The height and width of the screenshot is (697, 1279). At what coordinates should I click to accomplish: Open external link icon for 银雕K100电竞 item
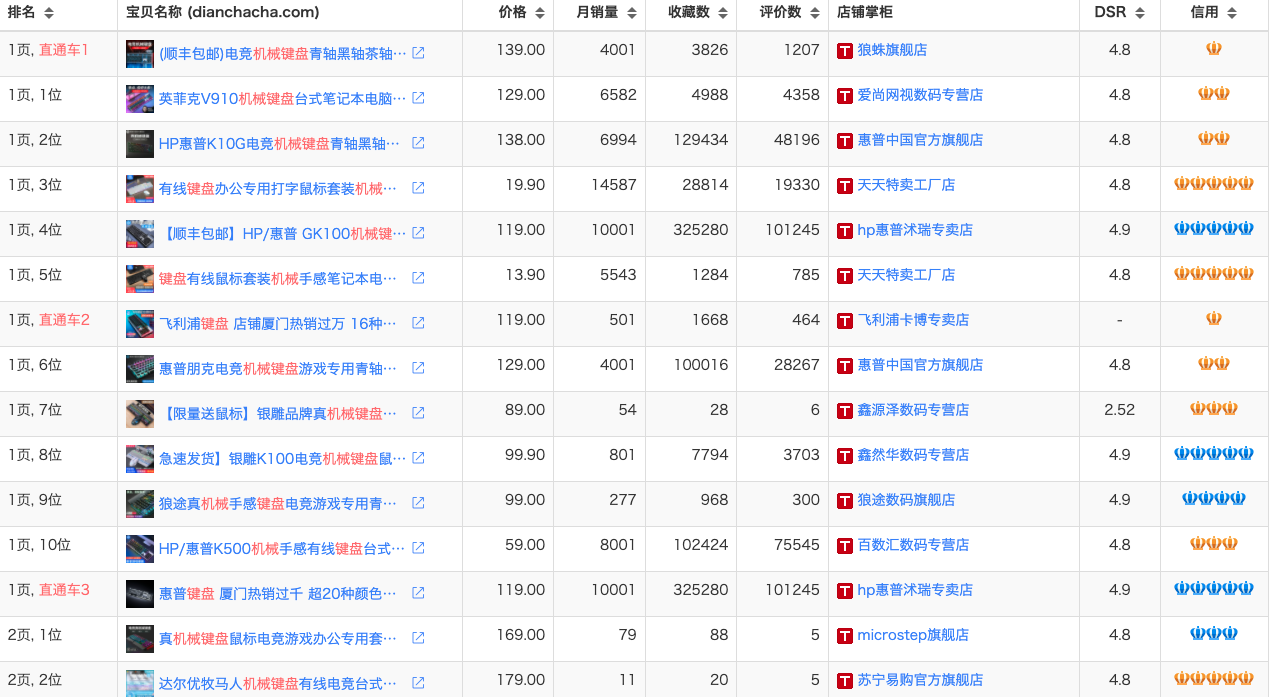[418, 458]
